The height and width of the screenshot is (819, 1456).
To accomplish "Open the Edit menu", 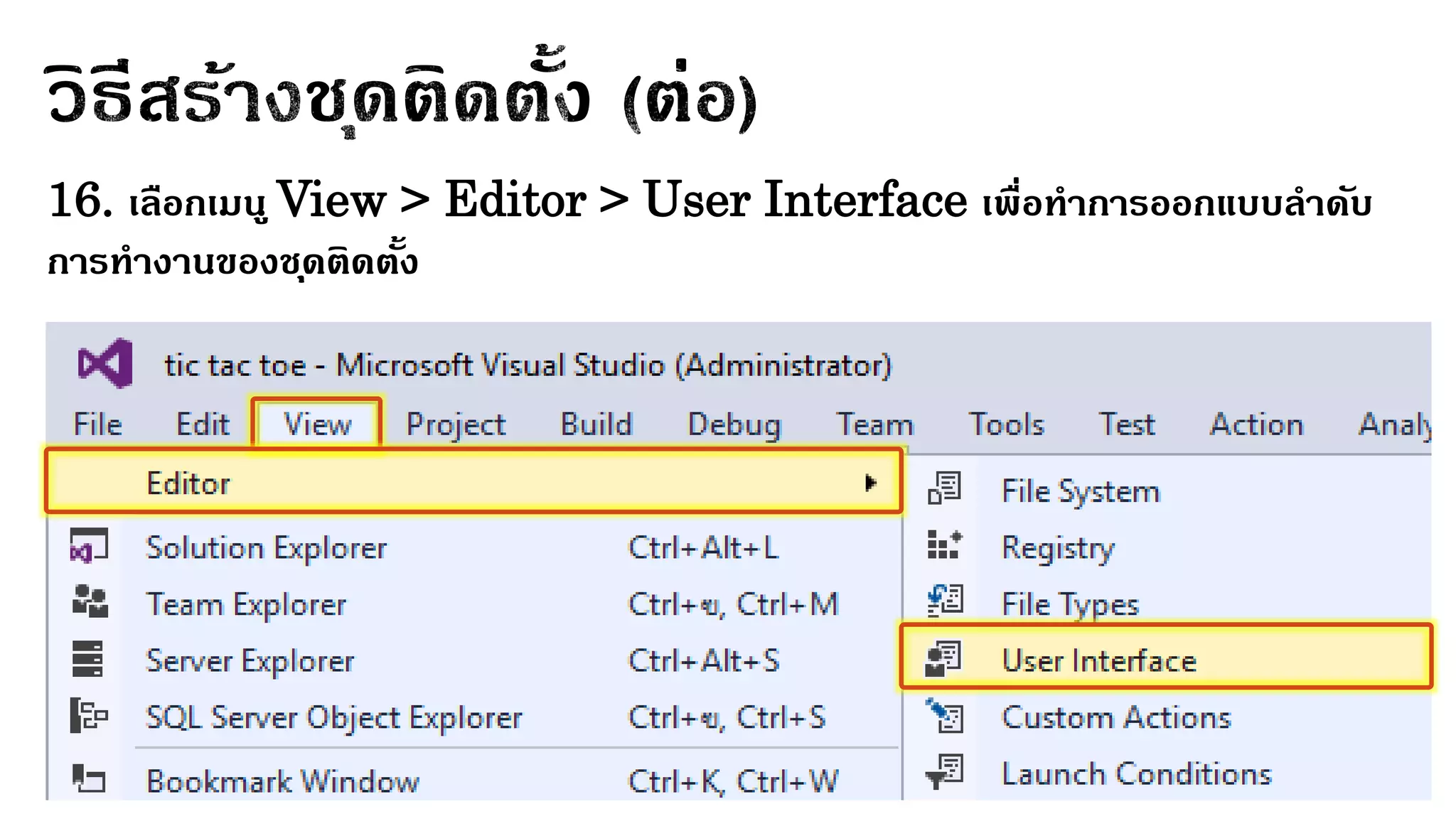I will pyautogui.click(x=203, y=424).
